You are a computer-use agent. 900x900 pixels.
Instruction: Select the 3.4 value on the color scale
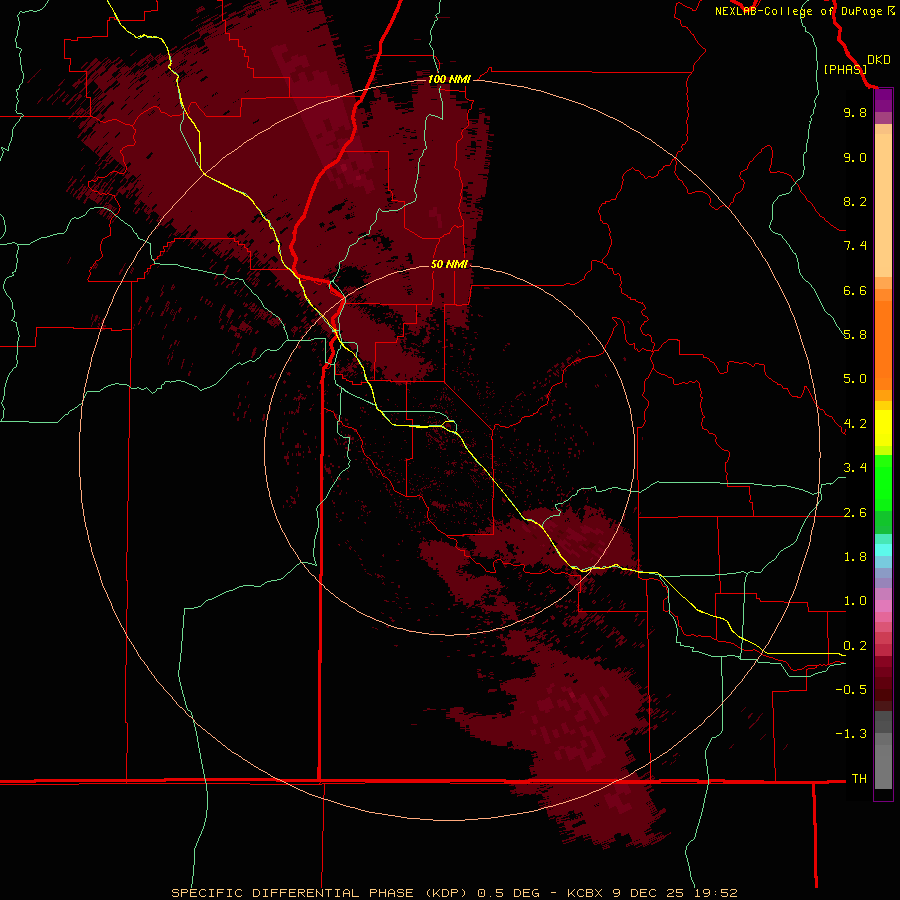[x=855, y=468]
